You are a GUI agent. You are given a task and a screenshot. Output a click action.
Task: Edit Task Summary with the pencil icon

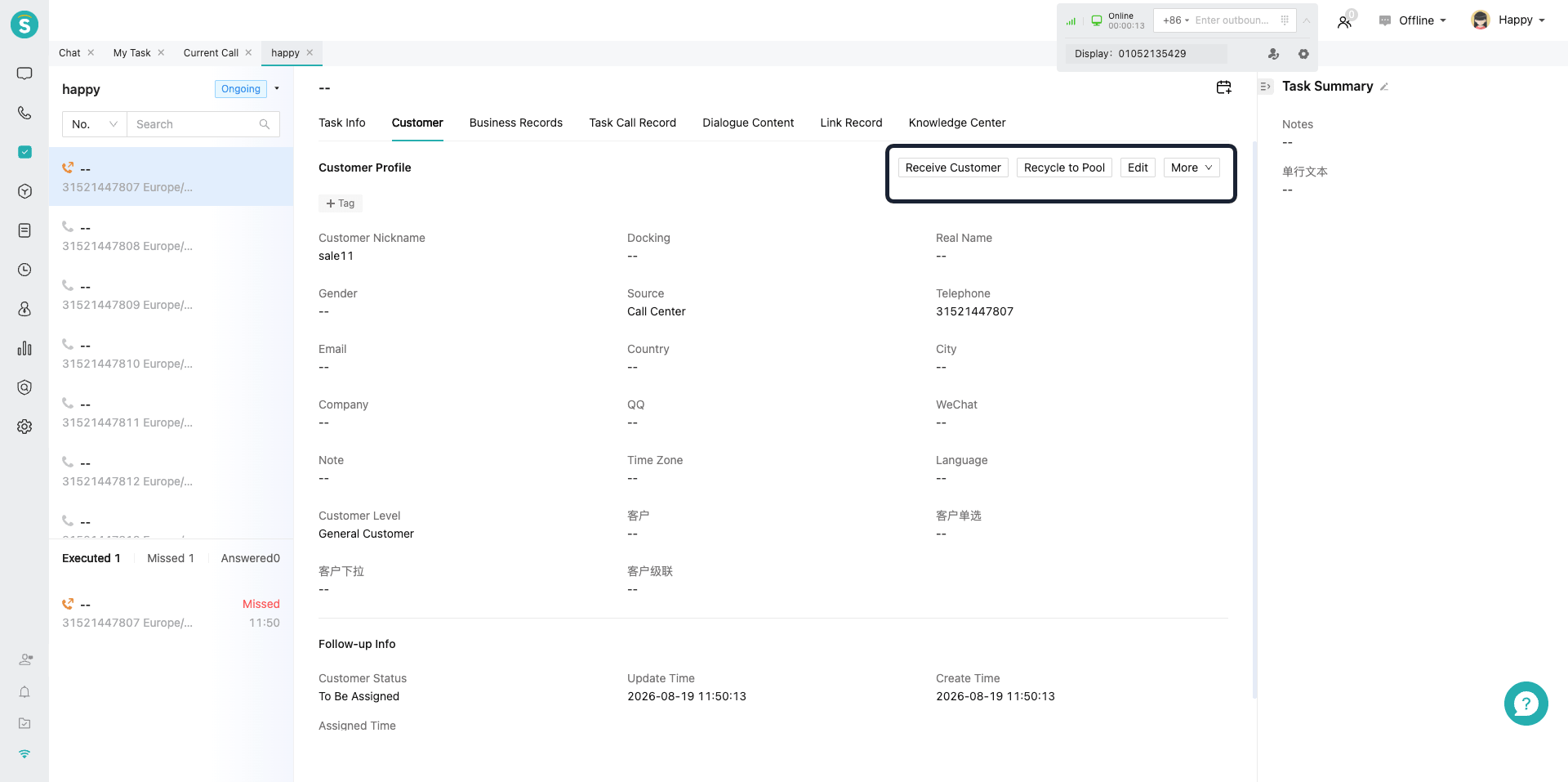coord(1384,87)
